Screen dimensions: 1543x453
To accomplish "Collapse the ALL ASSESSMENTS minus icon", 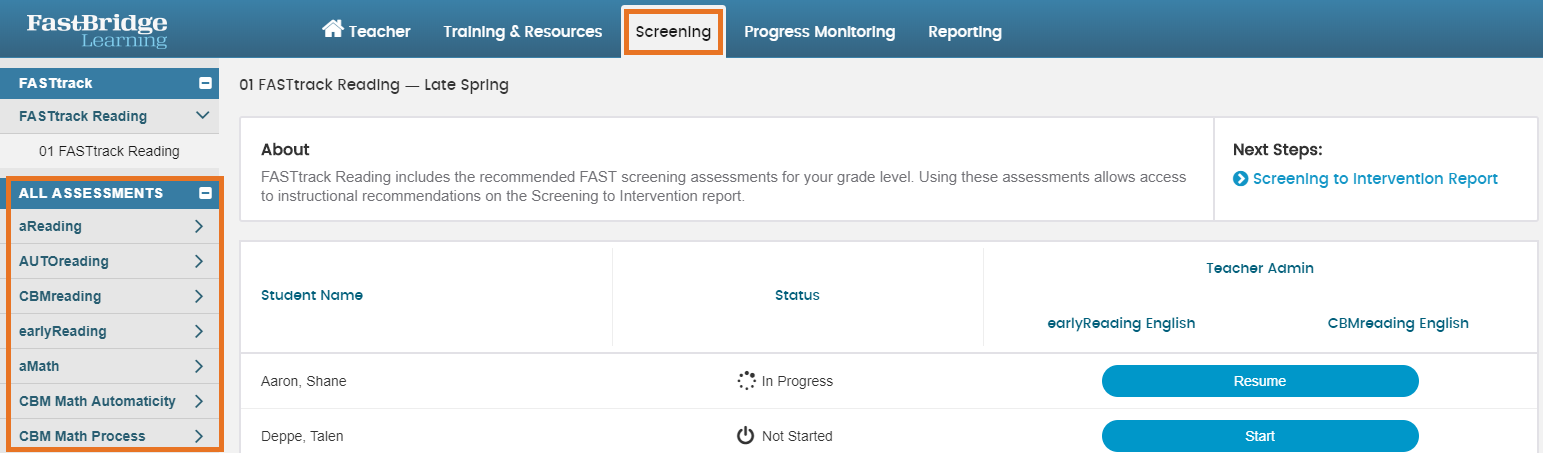I will [205, 193].
